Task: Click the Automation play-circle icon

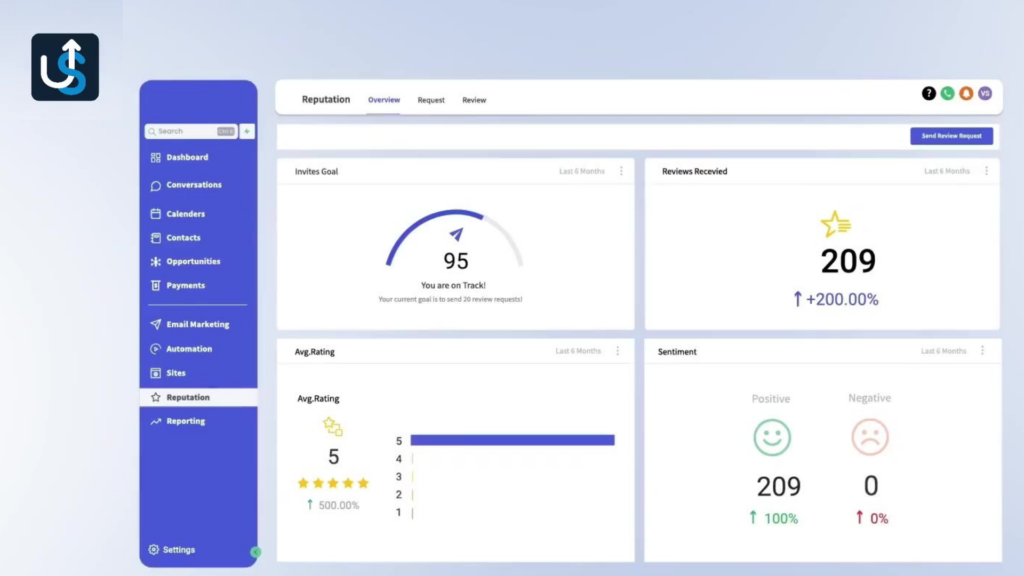Action: coord(155,349)
